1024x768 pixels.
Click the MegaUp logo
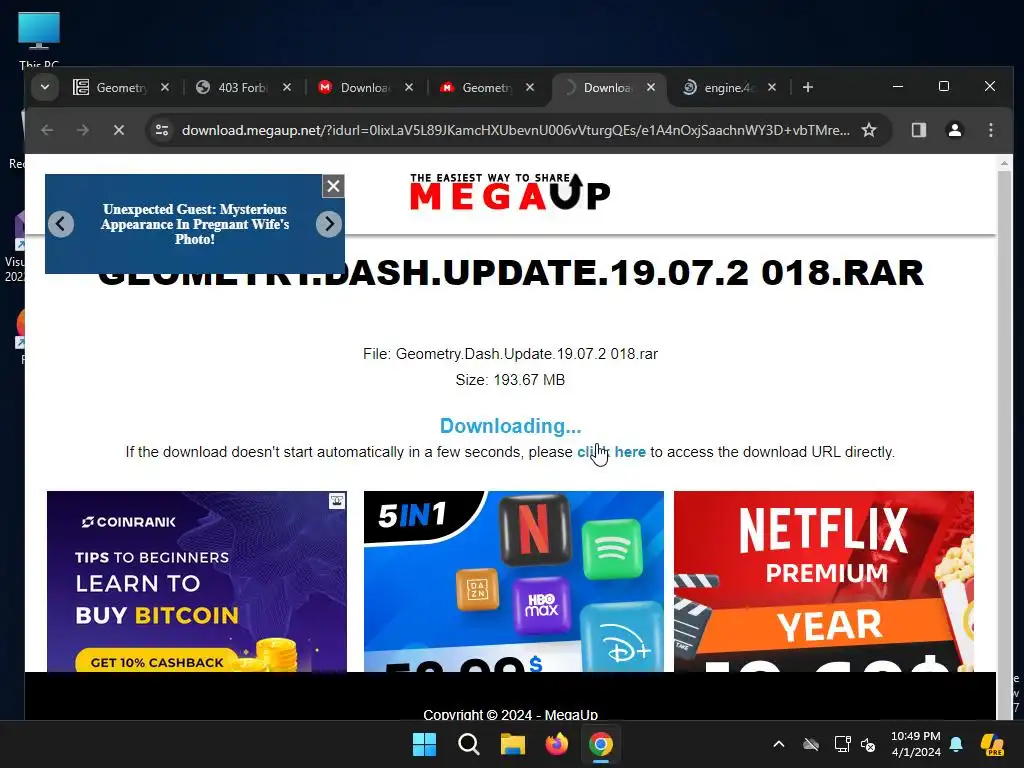pyautogui.click(x=510, y=192)
